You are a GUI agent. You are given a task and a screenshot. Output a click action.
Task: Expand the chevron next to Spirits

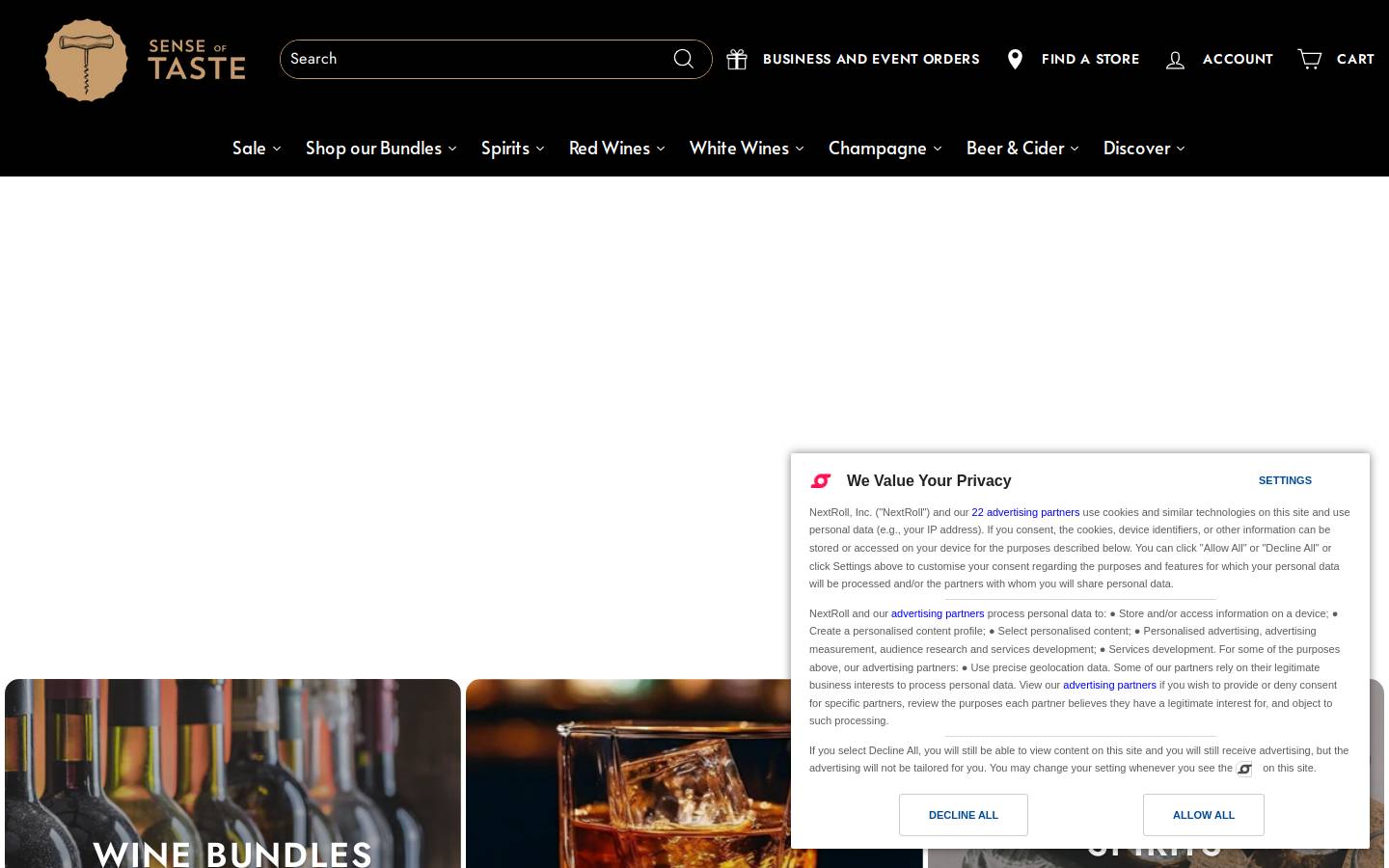pos(540,149)
